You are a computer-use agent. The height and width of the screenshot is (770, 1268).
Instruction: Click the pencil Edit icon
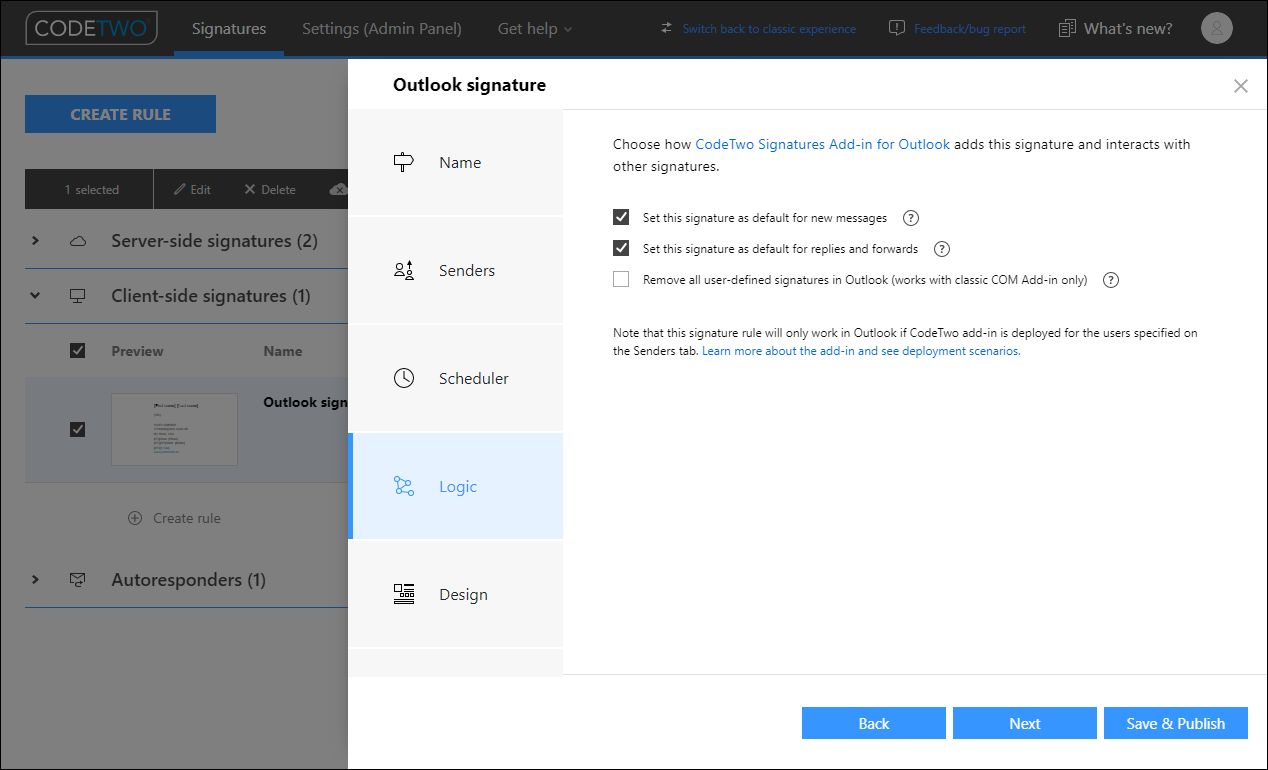(x=179, y=189)
